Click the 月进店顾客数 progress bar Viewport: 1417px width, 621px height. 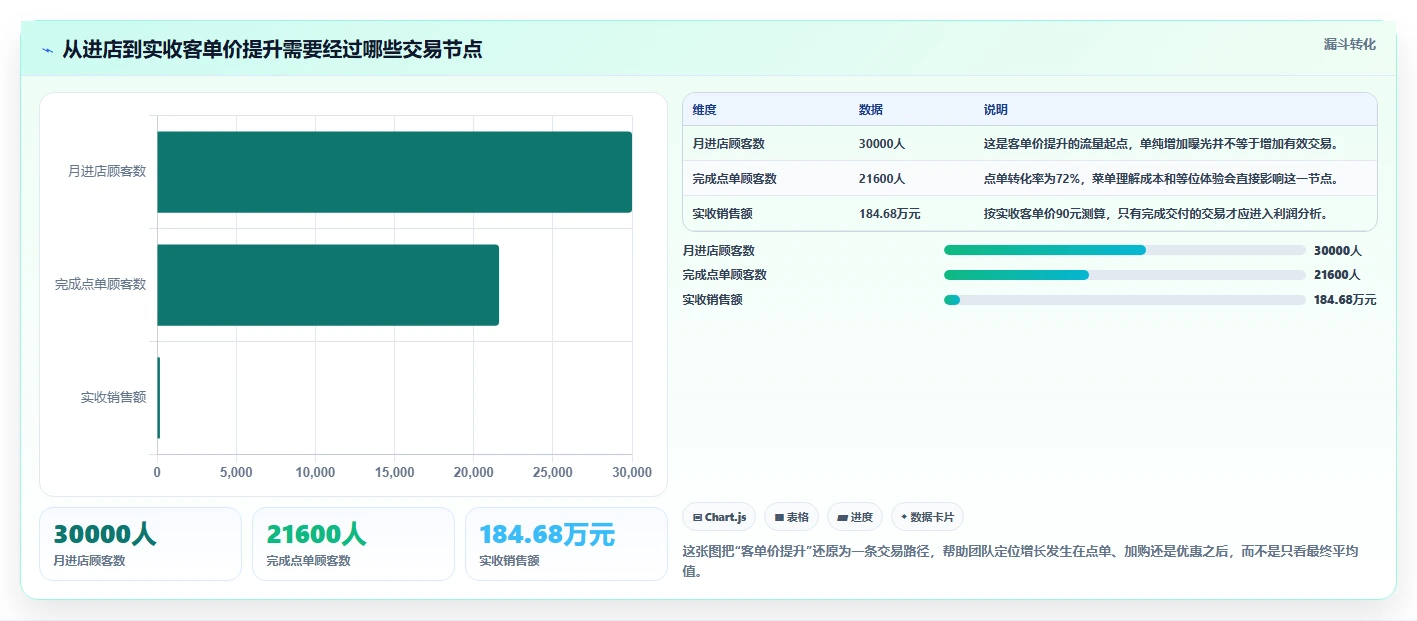(x=1125, y=250)
